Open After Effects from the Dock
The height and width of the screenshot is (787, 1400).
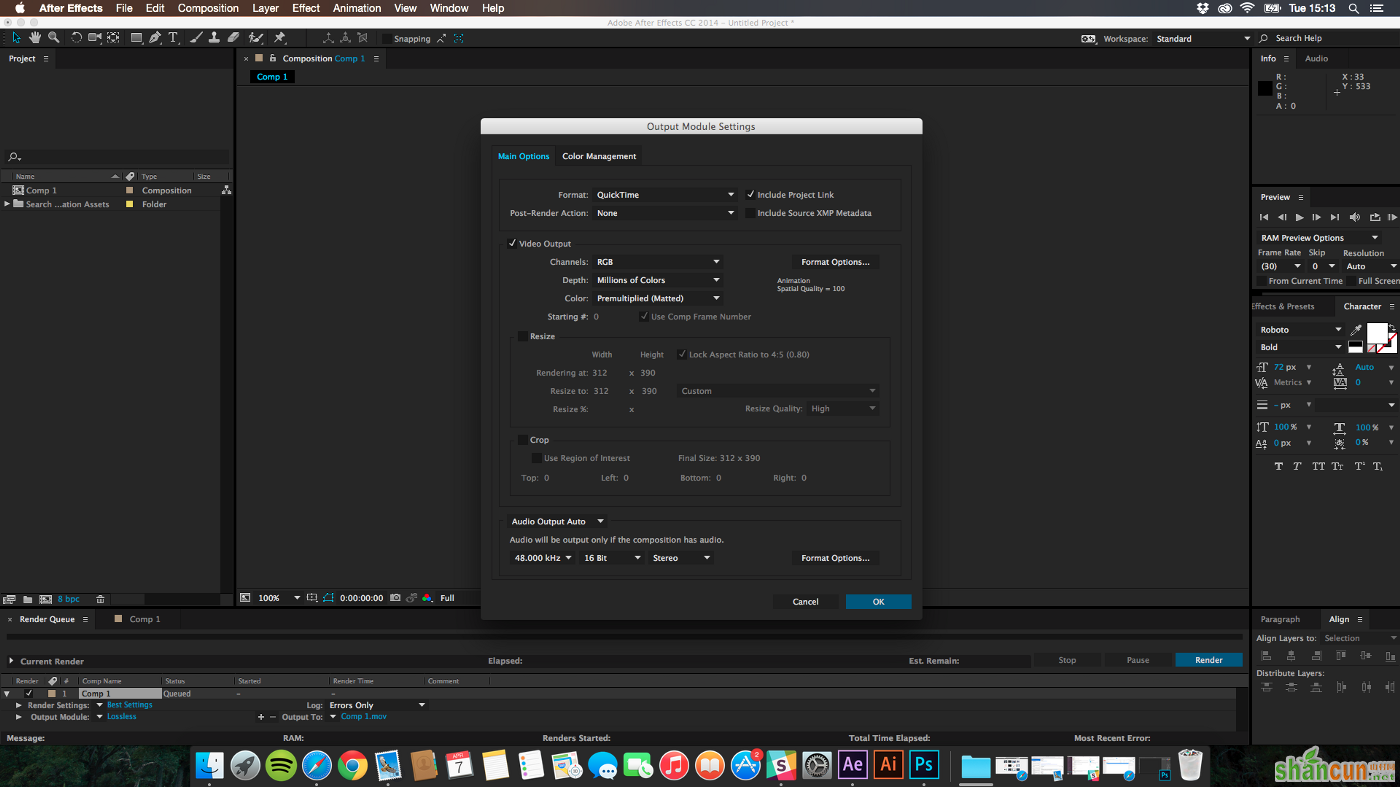coord(852,765)
